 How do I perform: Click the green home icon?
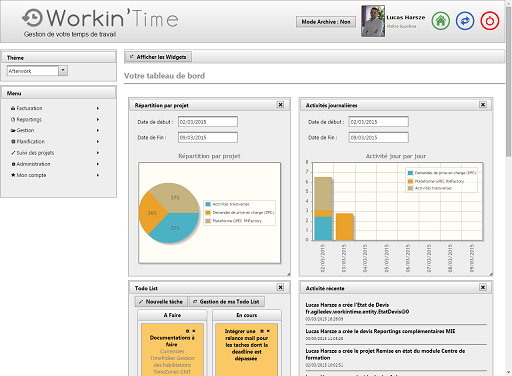[441, 21]
